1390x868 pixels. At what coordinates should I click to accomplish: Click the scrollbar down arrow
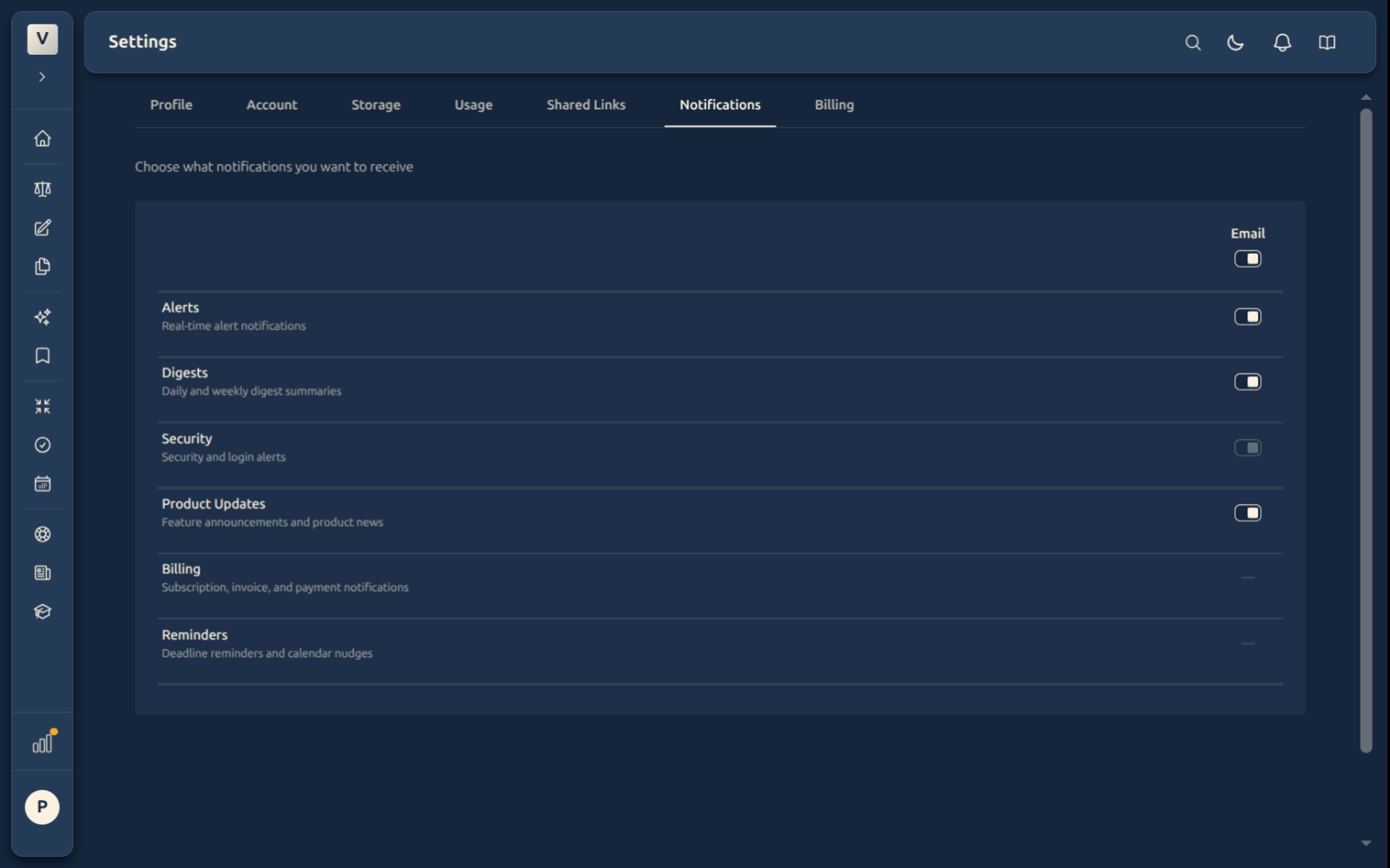click(x=1366, y=843)
